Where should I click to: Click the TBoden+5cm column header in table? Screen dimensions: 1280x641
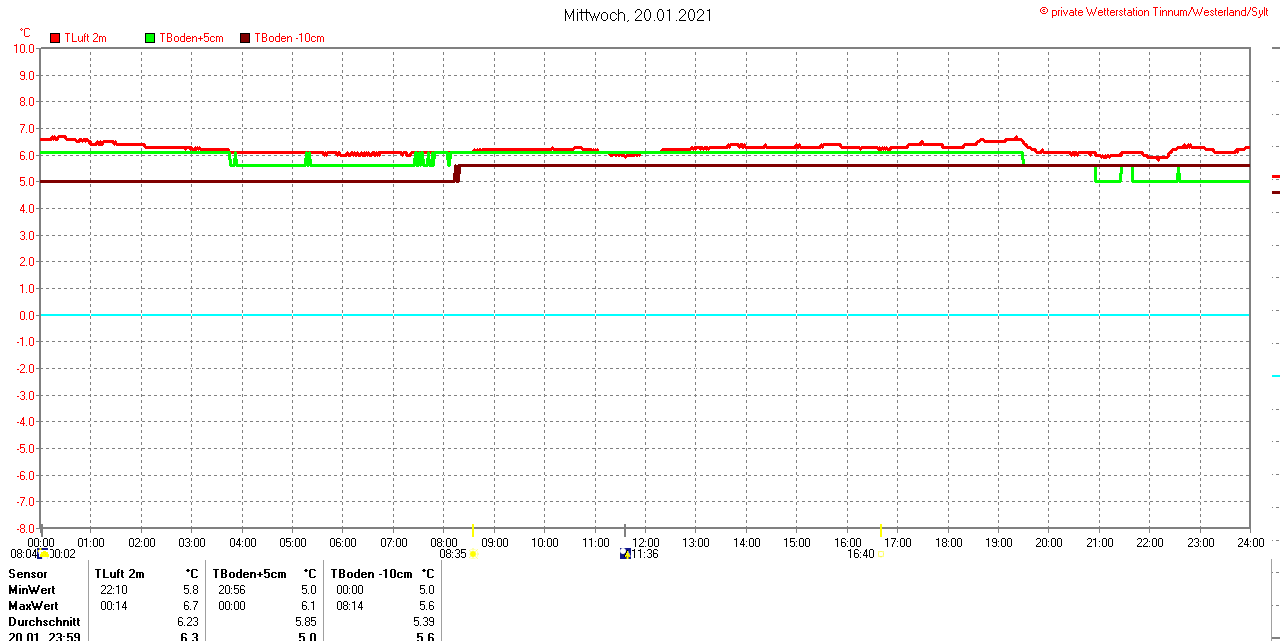(249, 574)
